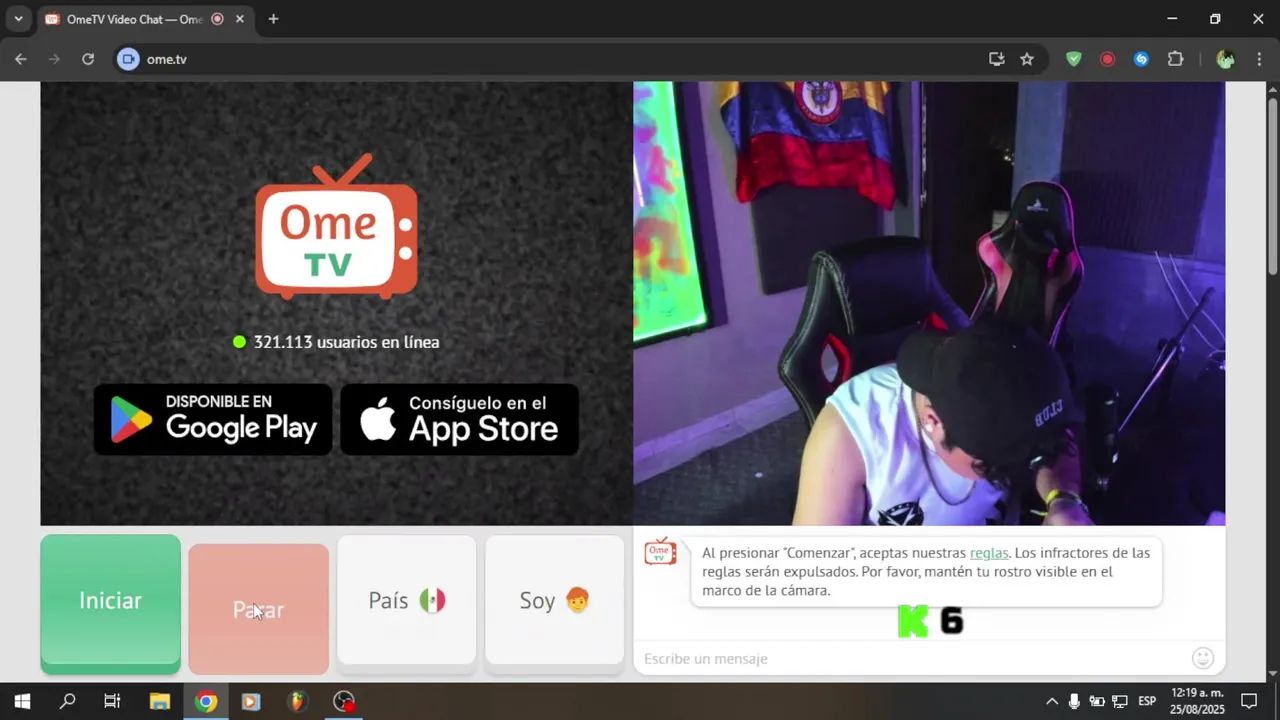Open the green shield extension icon

click(x=1074, y=59)
